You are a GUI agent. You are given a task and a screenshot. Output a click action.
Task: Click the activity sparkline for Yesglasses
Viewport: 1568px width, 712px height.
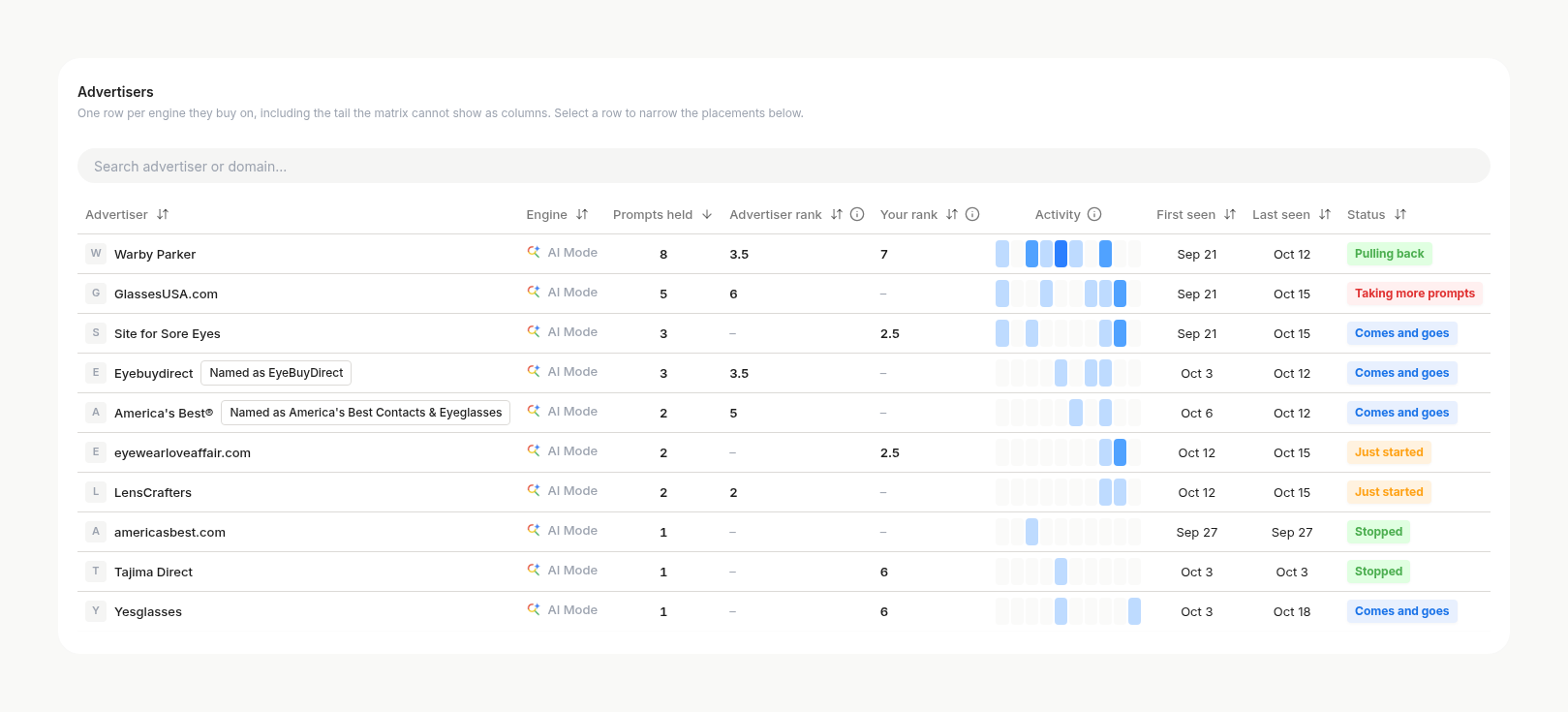tap(1068, 611)
